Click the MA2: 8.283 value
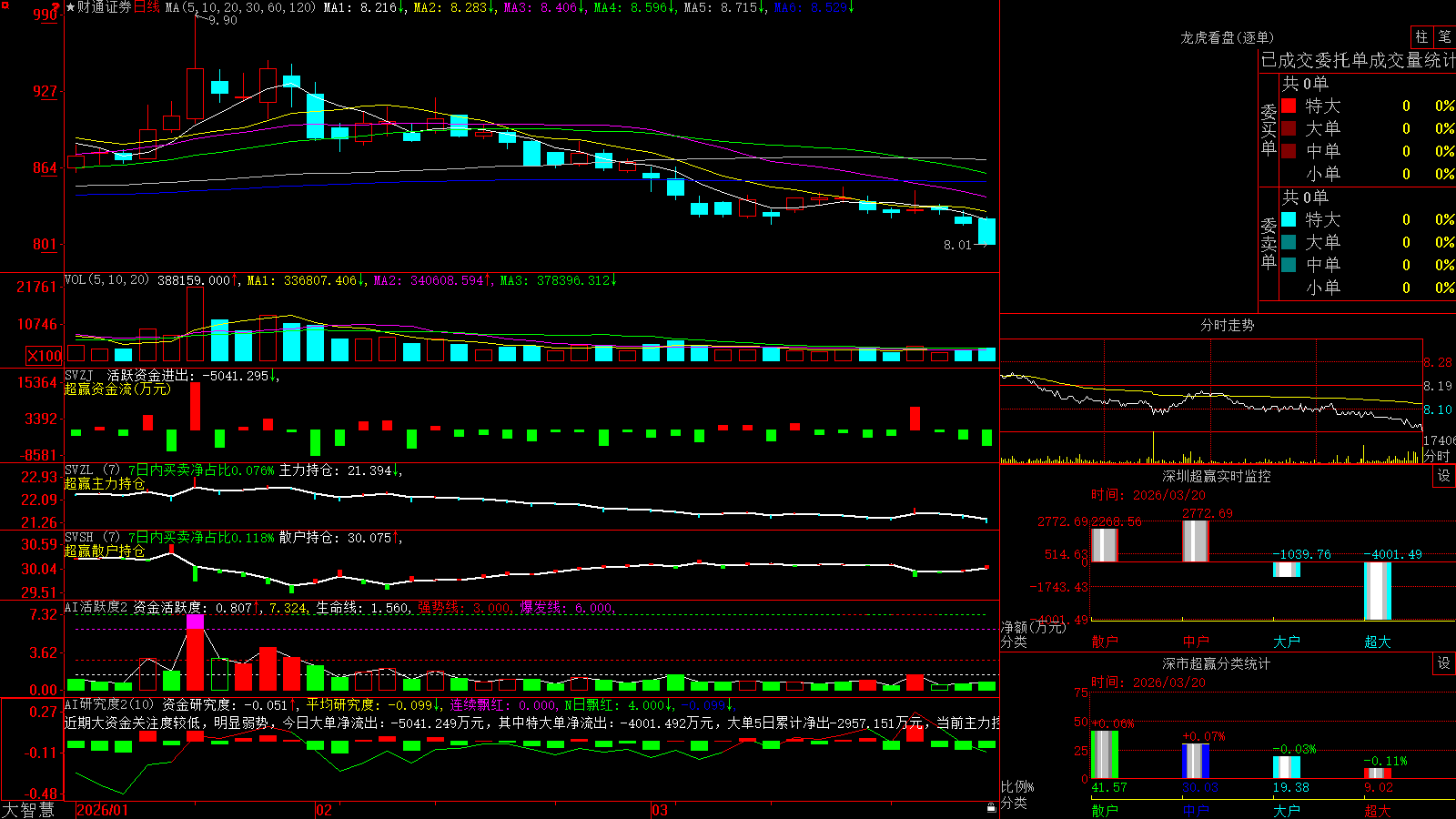 pyautogui.click(x=454, y=7)
